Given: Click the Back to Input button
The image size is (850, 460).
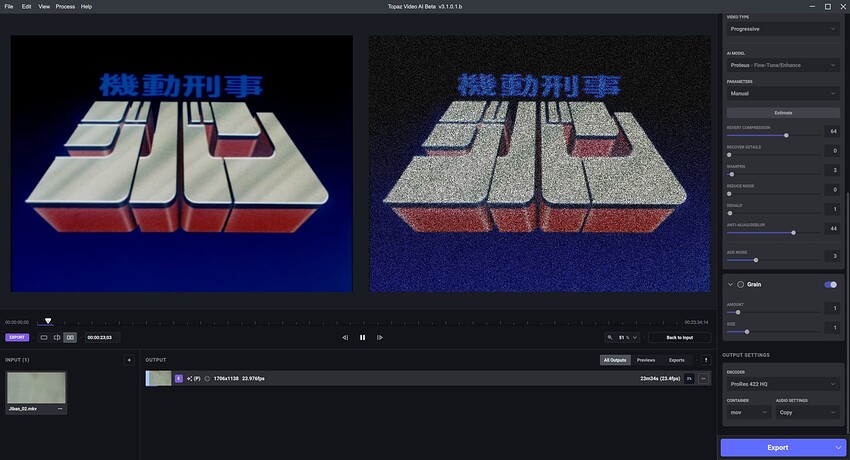Looking at the screenshot, I should tap(680, 338).
